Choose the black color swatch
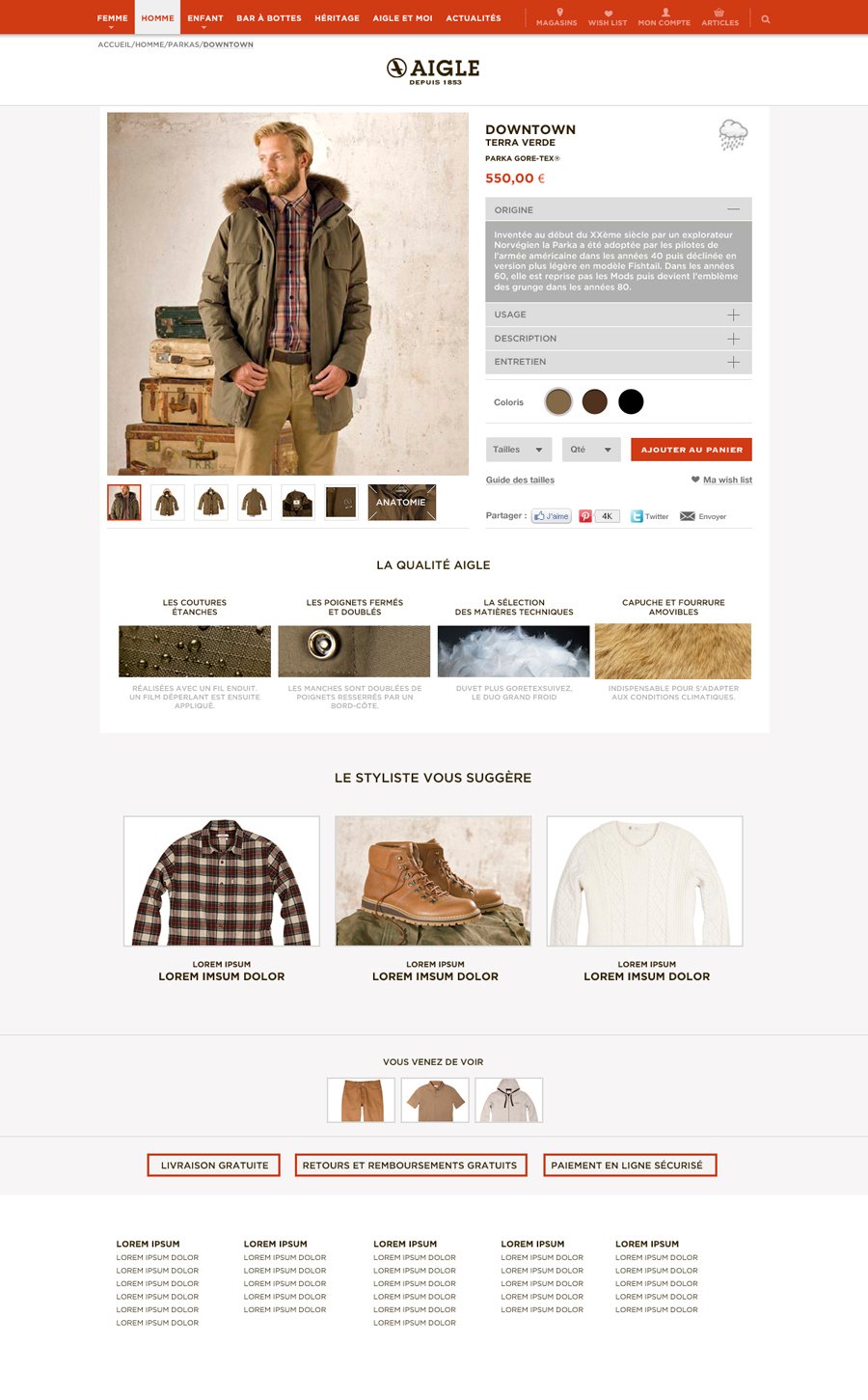The width and height of the screenshot is (868, 1400). click(x=631, y=401)
